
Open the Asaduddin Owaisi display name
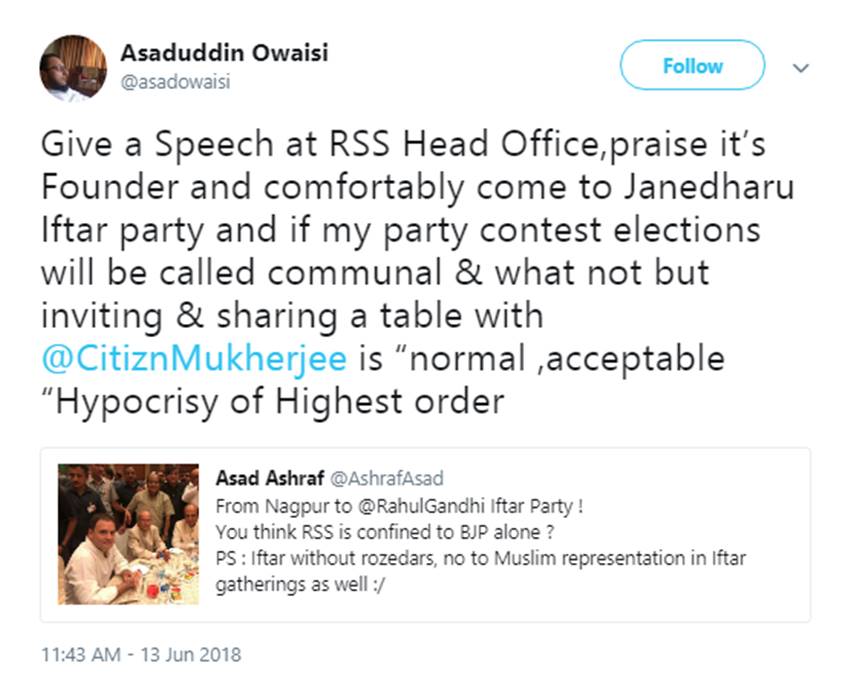click(x=223, y=53)
